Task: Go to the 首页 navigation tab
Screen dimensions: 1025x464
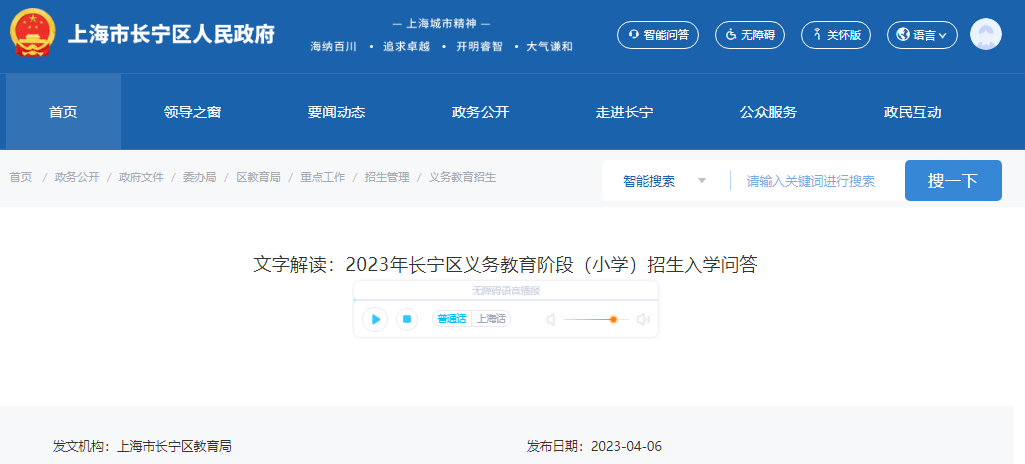Action: (x=63, y=112)
